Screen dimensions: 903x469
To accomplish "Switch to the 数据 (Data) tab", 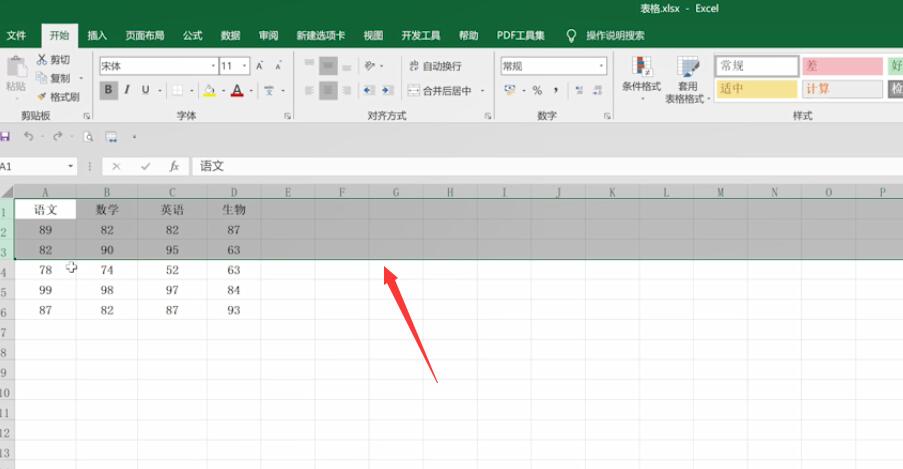I will [x=230, y=36].
